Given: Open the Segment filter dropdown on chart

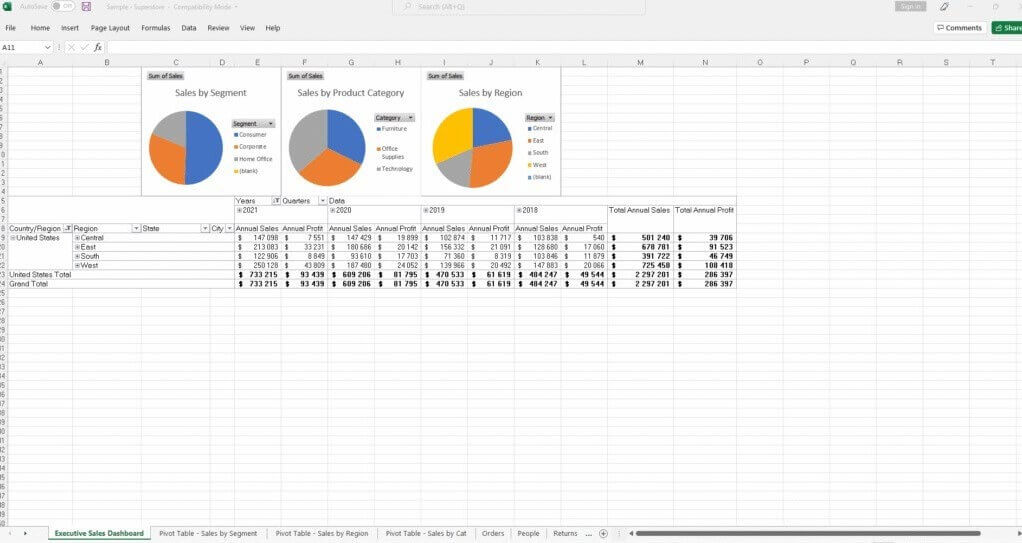Looking at the screenshot, I should [x=271, y=123].
